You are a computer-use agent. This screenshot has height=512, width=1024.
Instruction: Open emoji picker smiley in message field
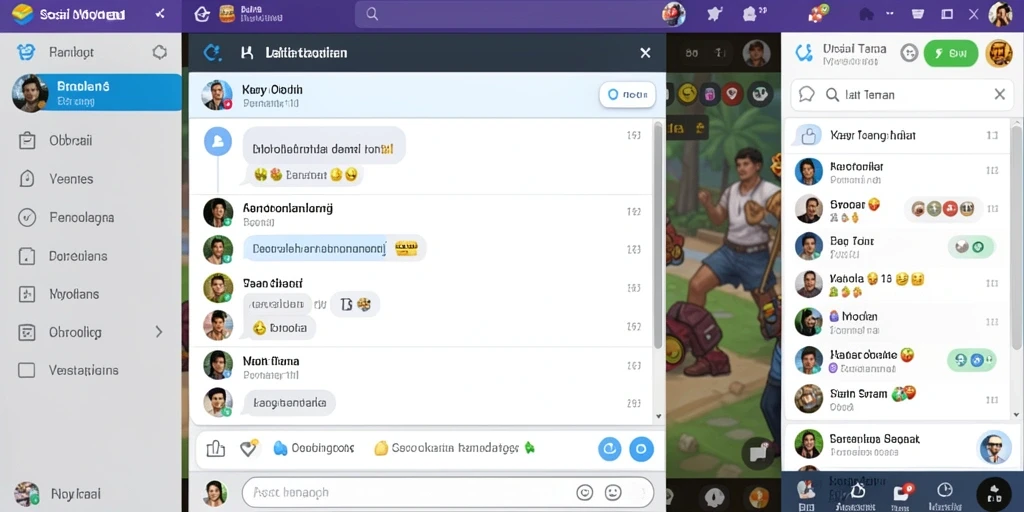(x=613, y=492)
